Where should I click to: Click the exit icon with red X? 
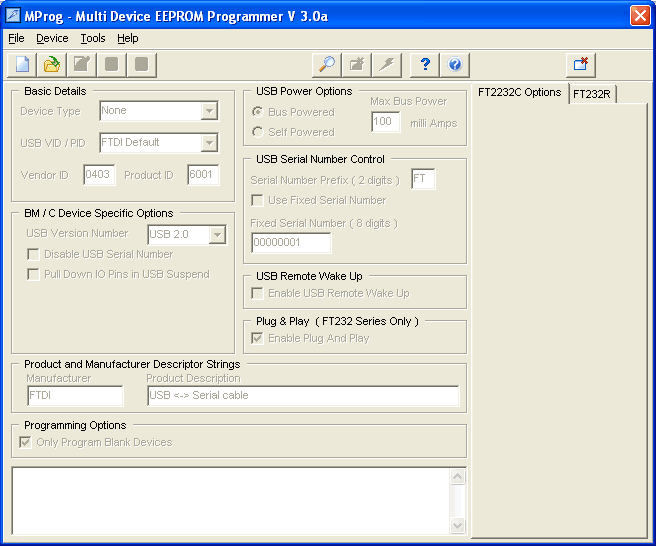(x=581, y=65)
